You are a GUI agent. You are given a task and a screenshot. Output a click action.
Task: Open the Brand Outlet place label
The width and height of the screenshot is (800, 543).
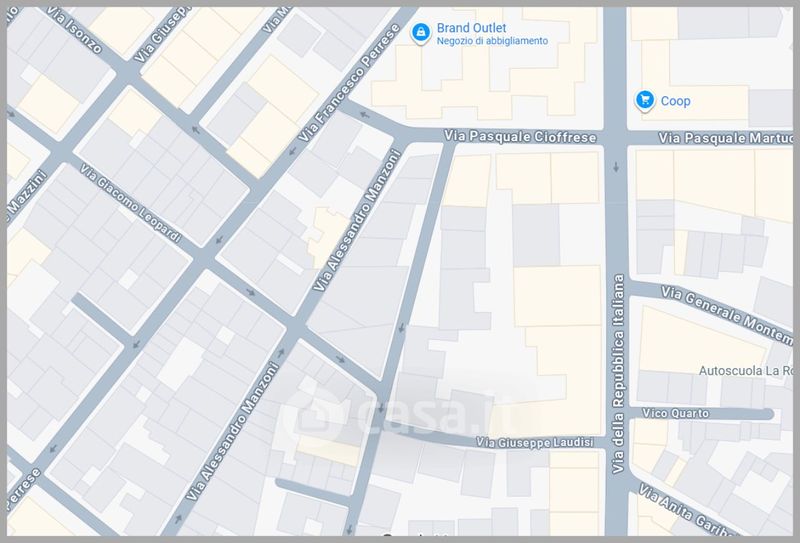click(471, 27)
